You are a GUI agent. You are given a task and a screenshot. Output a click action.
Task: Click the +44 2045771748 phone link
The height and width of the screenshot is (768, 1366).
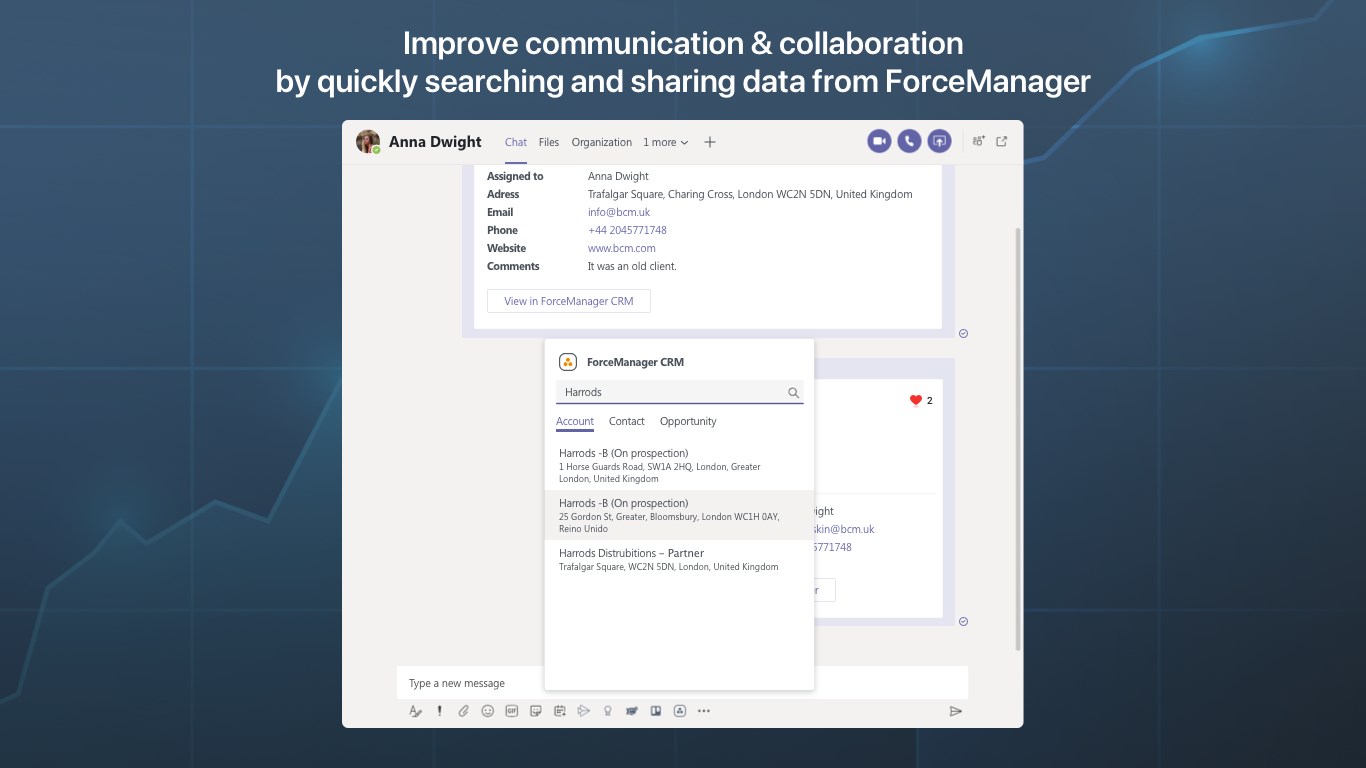[x=627, y=230]
